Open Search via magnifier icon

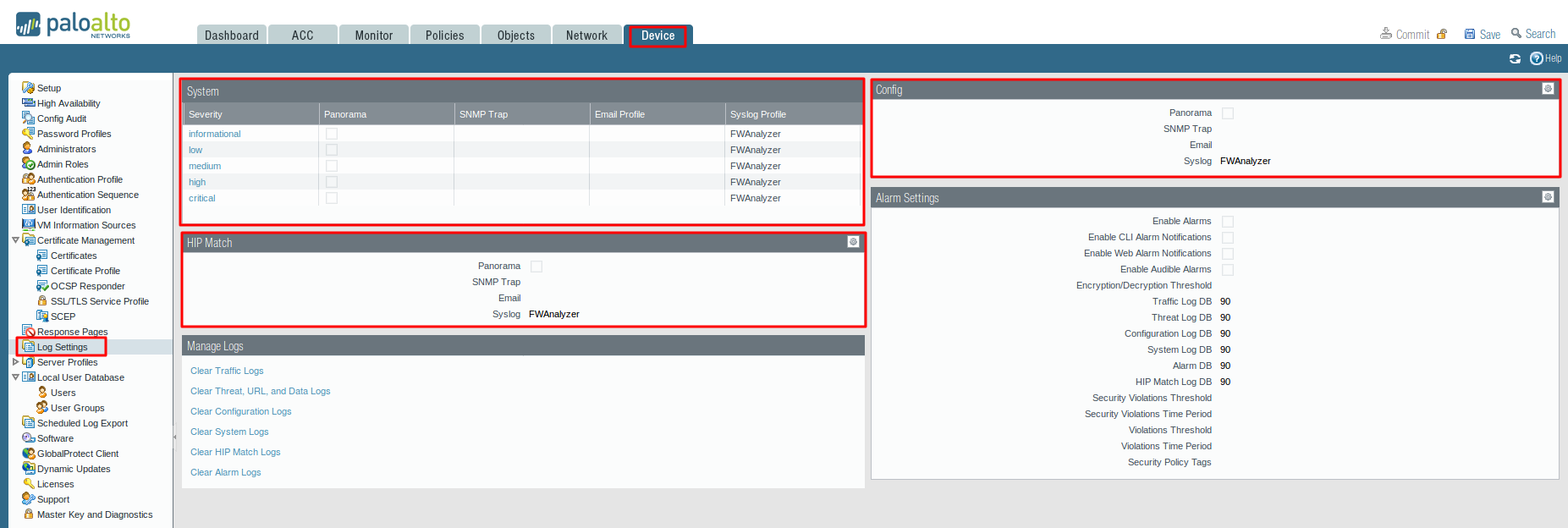click(1516, 34)
